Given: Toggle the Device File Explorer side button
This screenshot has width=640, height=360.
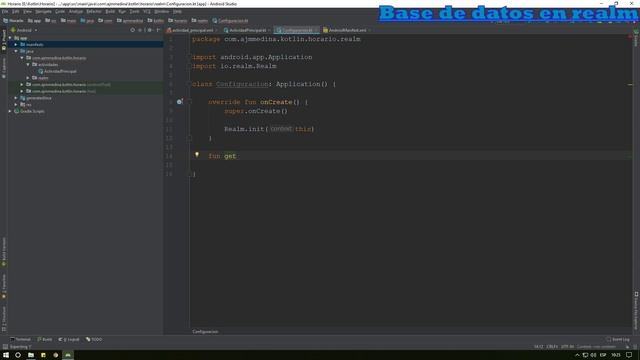Looking at the screenshot, I should click(636, 310).
